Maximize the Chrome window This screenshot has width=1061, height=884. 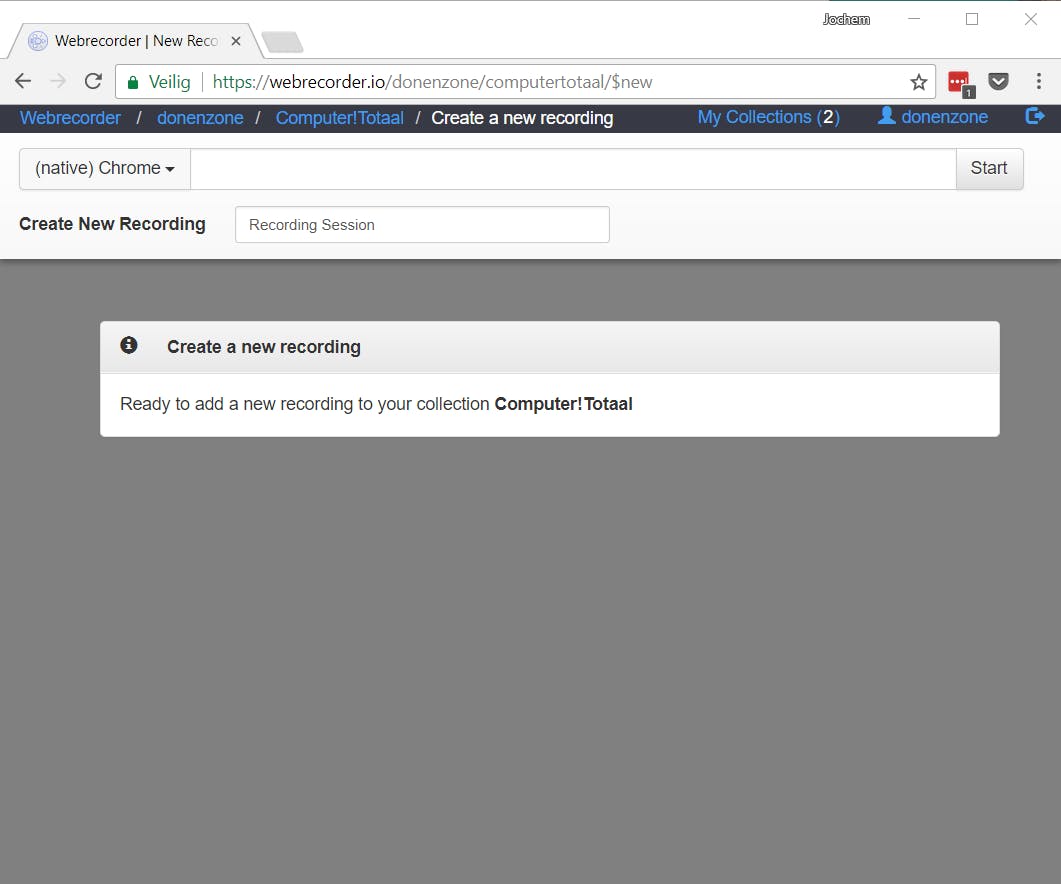[972, 19]
